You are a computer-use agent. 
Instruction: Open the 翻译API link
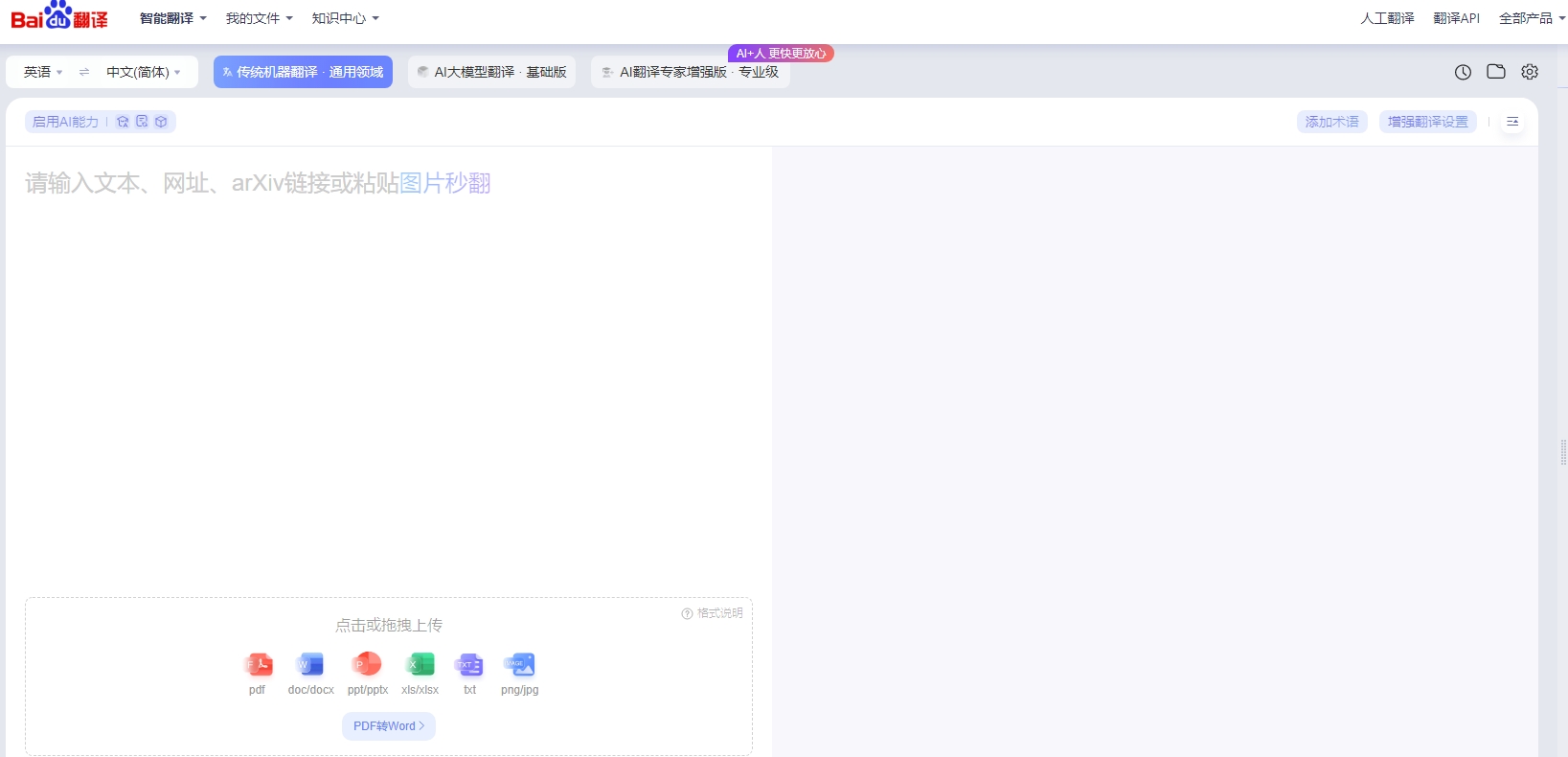click(1456, 18)
